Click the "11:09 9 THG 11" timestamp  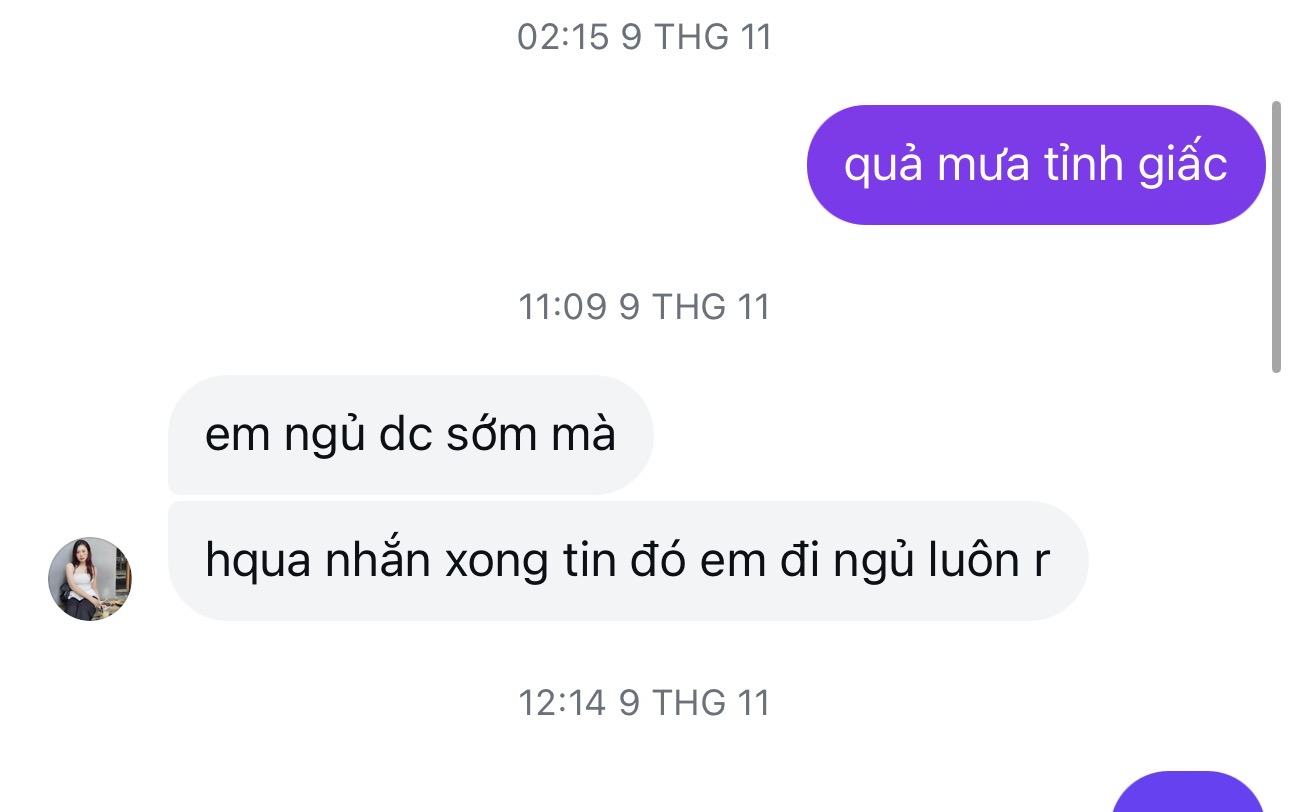[644, 306]
